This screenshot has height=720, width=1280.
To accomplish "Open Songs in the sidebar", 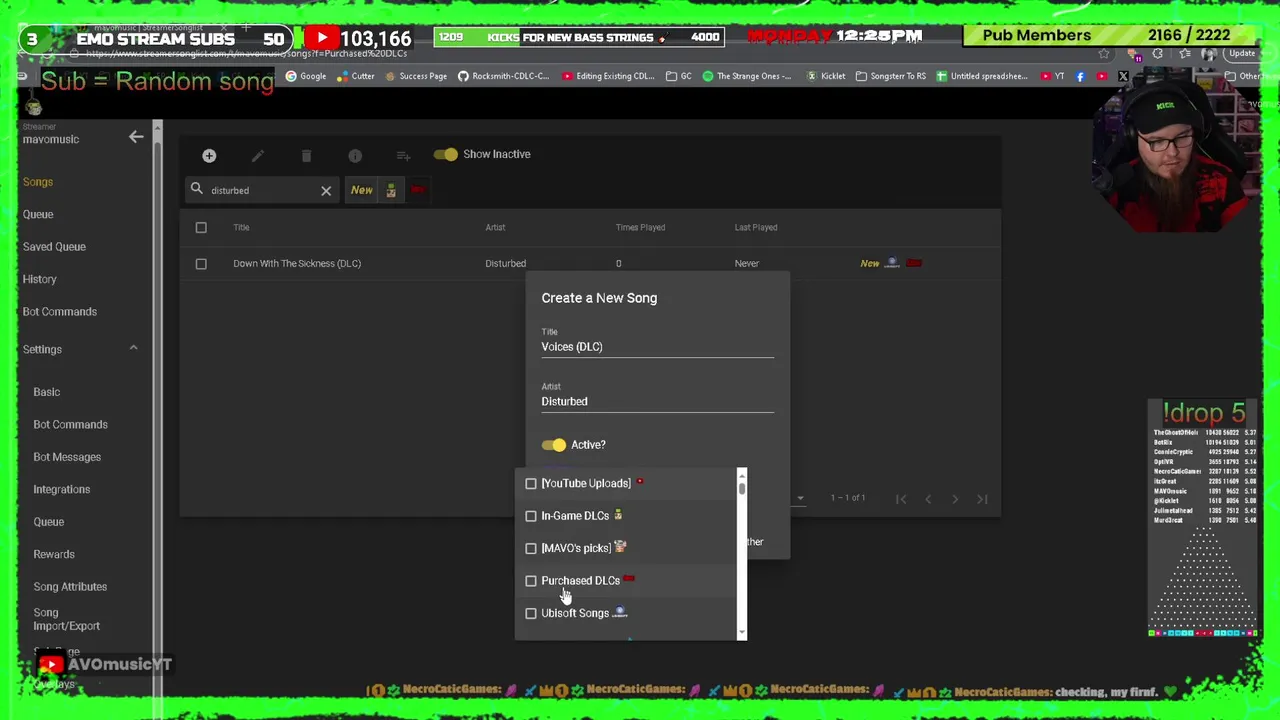I will point(38,182).
